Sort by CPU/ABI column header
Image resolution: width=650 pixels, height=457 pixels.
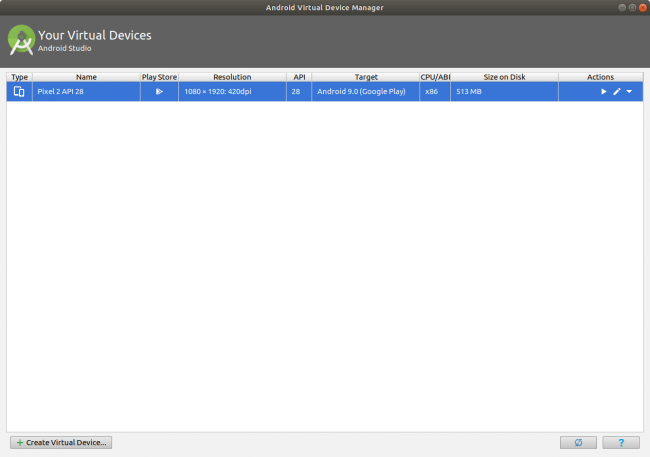point(435,77)
